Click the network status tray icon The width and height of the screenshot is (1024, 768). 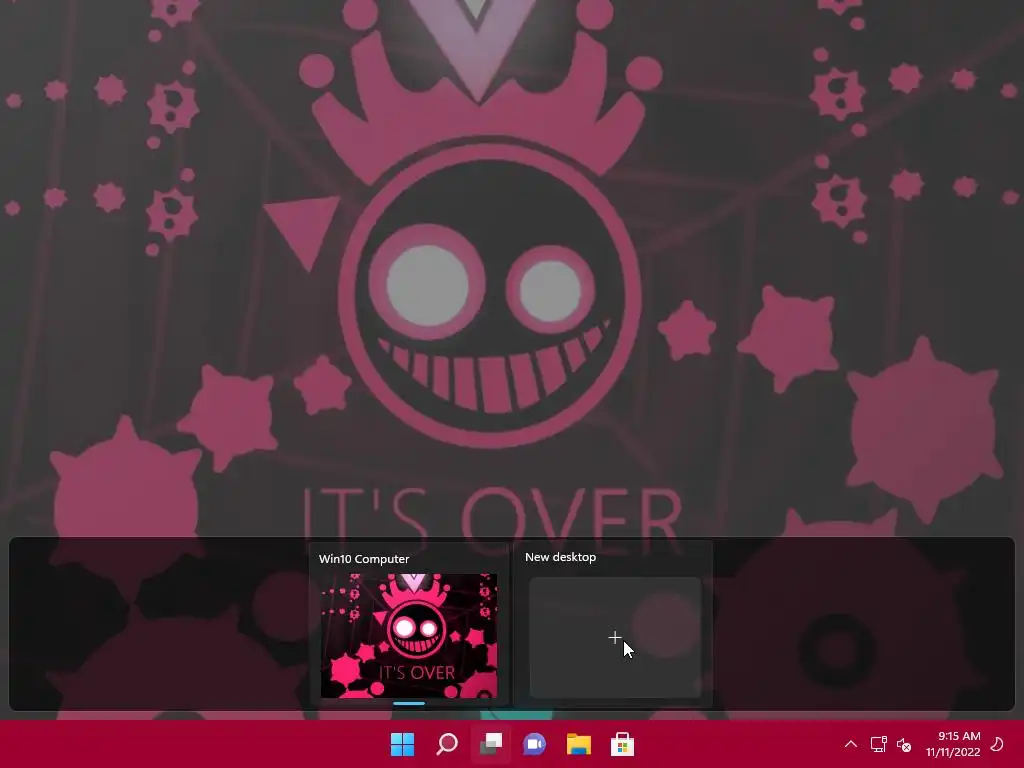878,744
